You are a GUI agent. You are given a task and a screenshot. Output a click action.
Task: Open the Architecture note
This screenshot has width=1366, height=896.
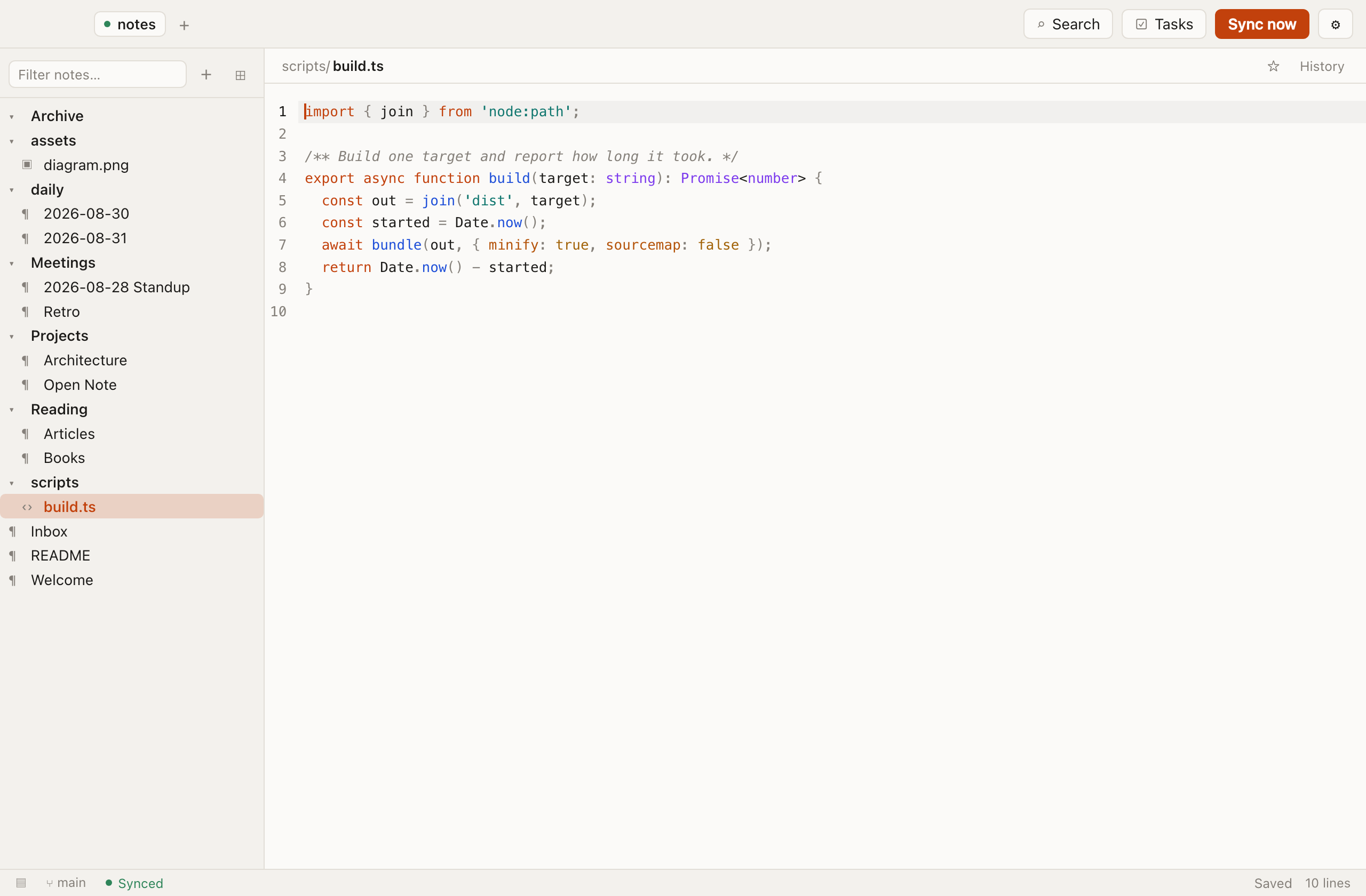[x=132, y=361]
